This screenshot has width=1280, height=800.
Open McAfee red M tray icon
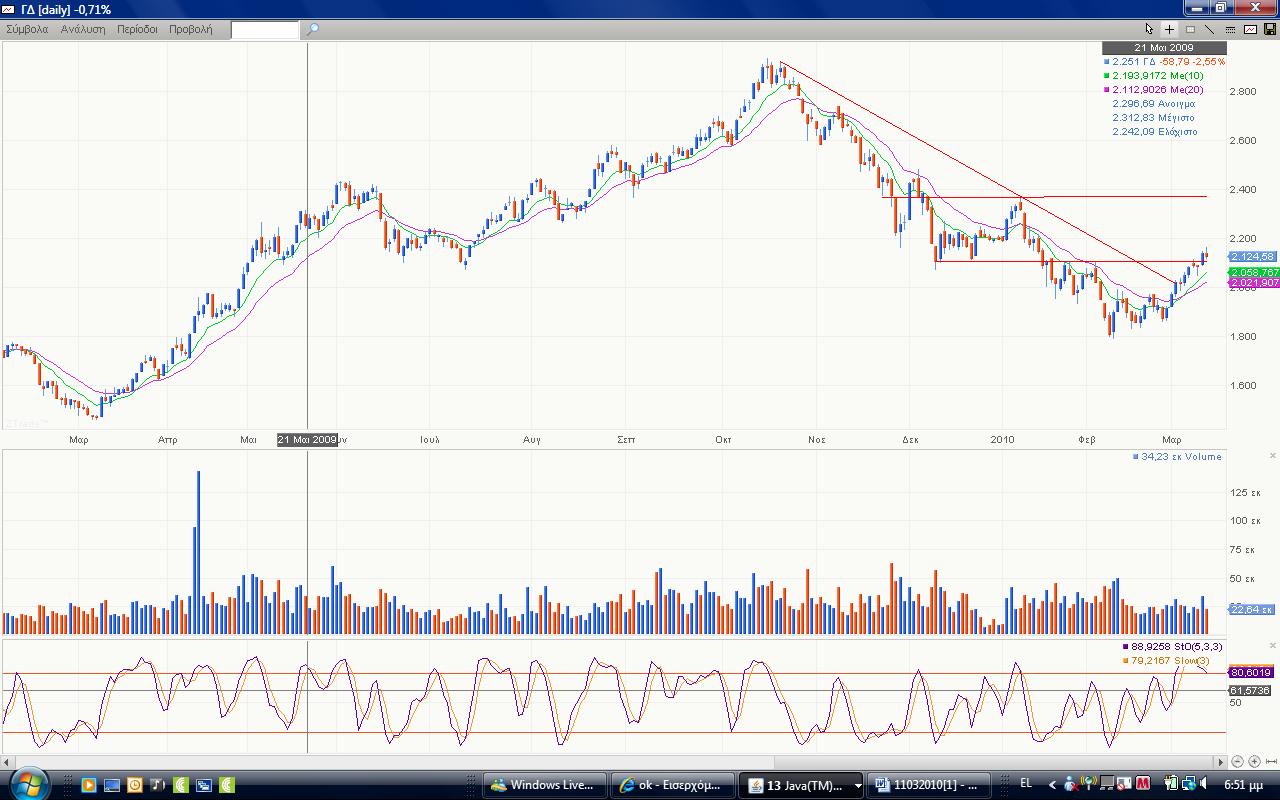click(x=1143, y=784)
